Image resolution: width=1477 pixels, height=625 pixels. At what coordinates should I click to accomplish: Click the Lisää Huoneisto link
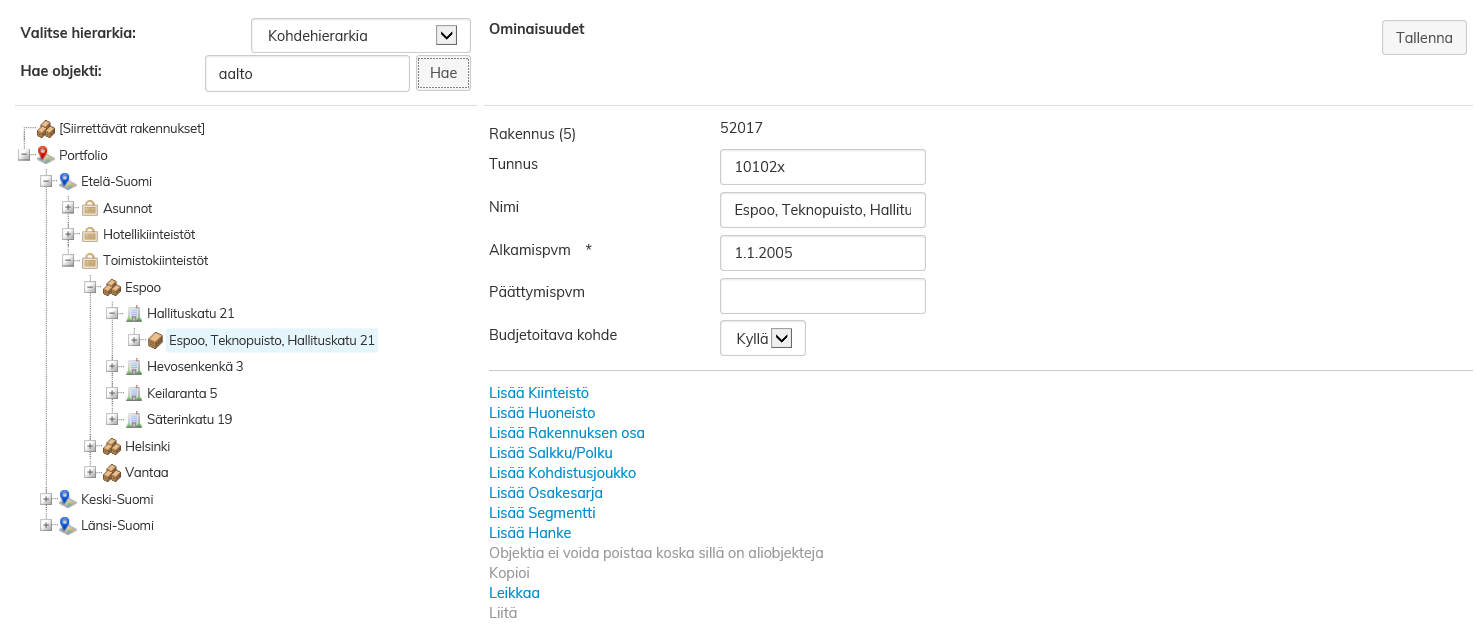coord(542,413)
